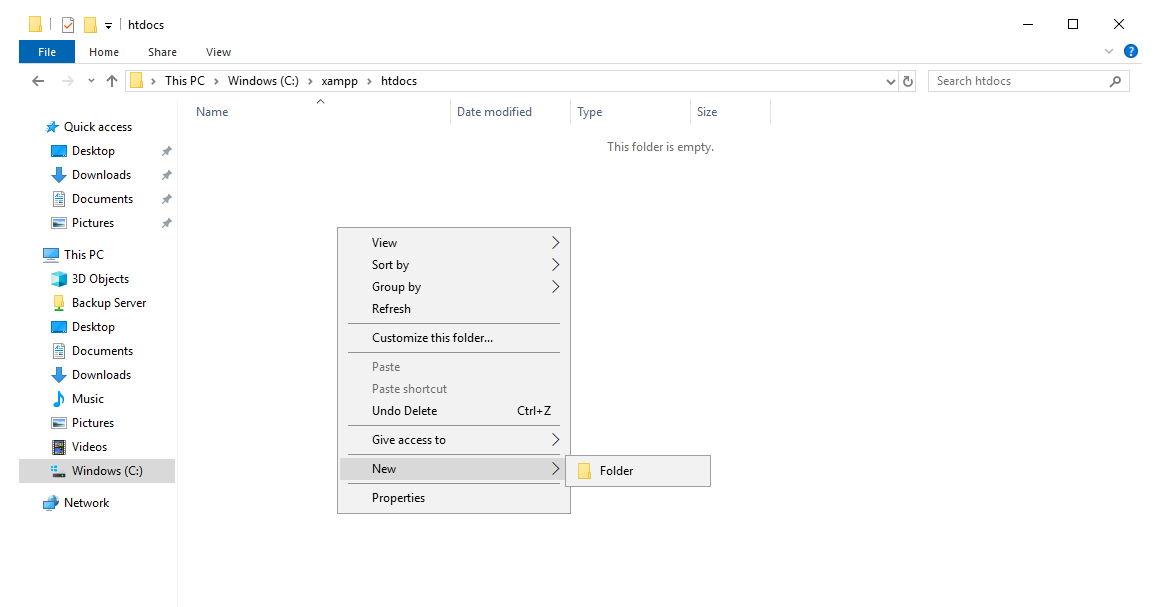Click the Properties quick access toolbar icon
The image size is (1158, 607).
(x=68, y=25)
